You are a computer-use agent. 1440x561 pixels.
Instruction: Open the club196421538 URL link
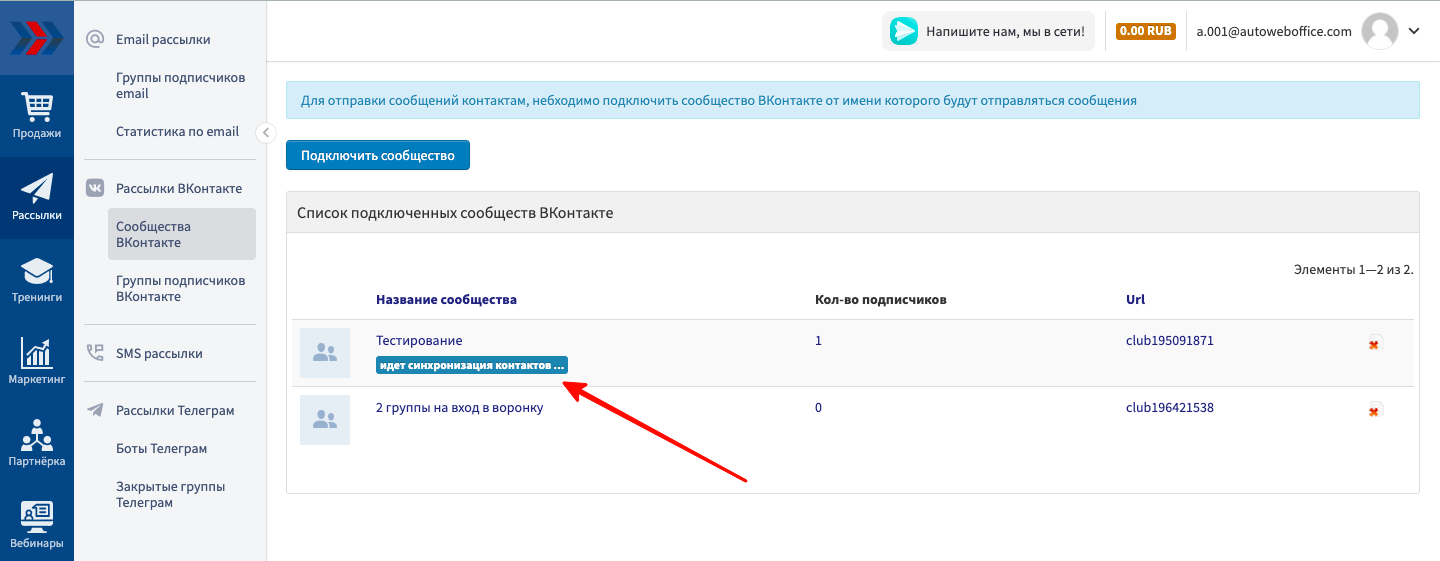point(1169,408)
